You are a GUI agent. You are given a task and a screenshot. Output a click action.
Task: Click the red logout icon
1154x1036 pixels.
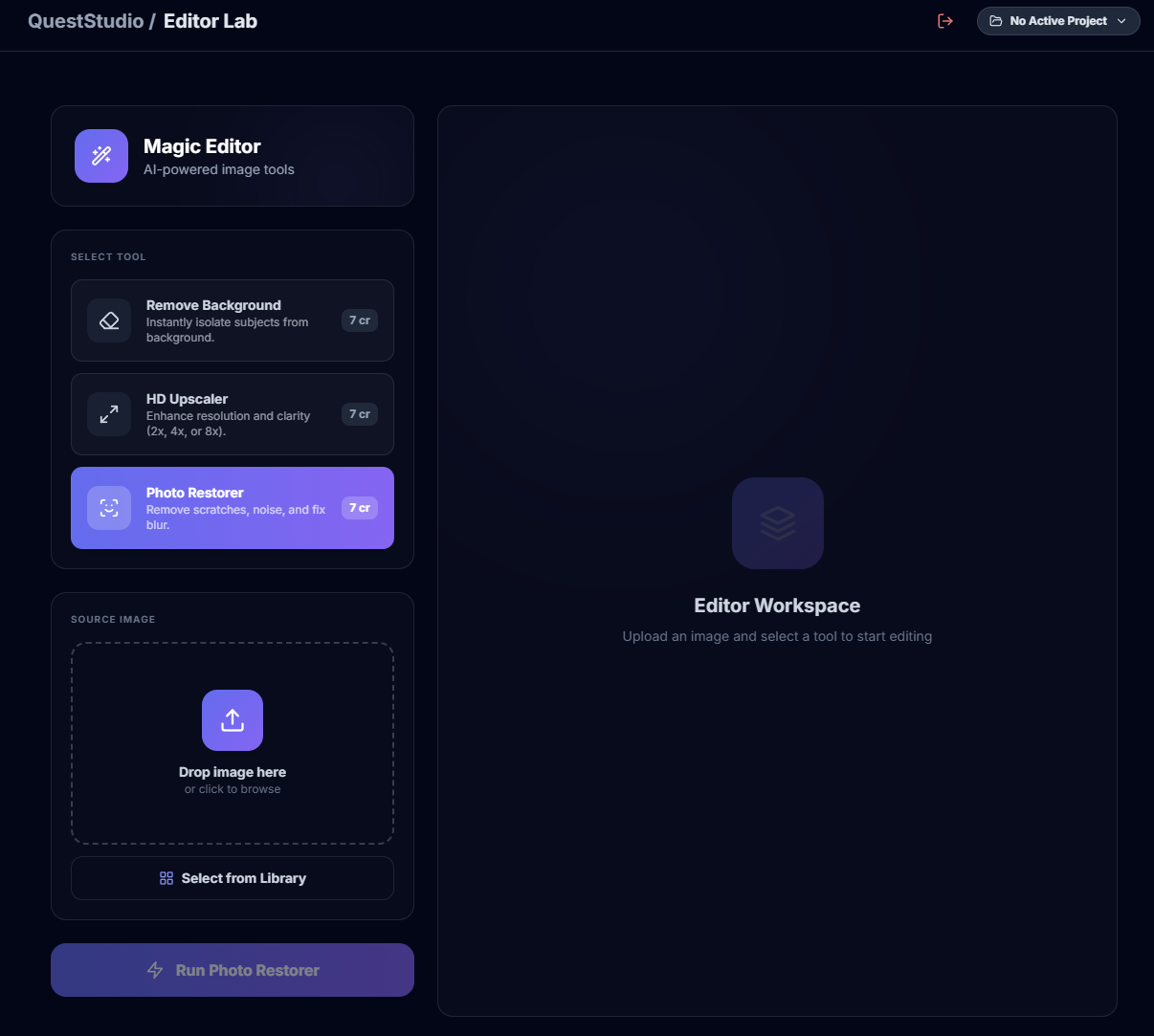[945, 21]
